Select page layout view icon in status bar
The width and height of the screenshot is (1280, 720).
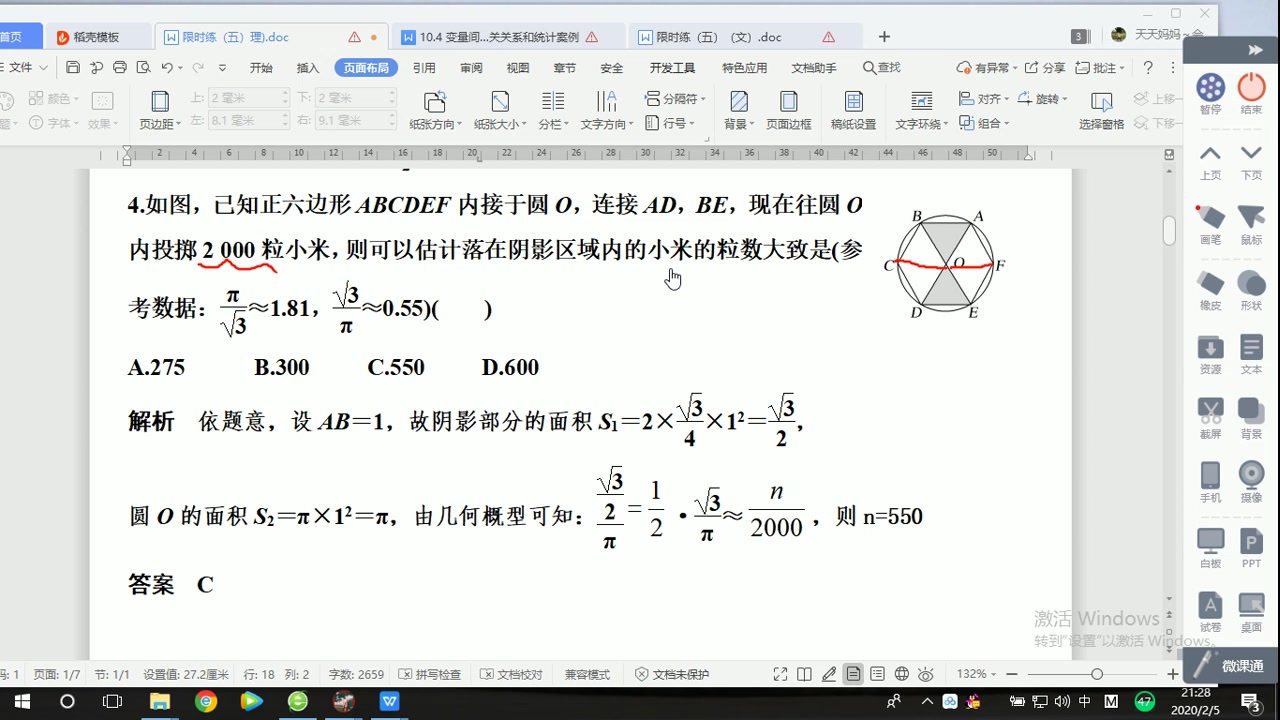pyautogui.click(x=853, y=674)
